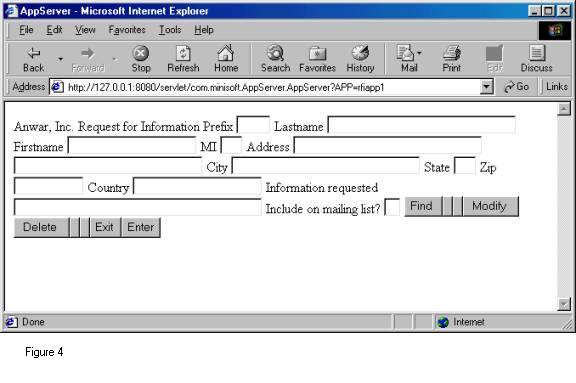Open the Back history dropdown arrow

click(x=61, y=59)
